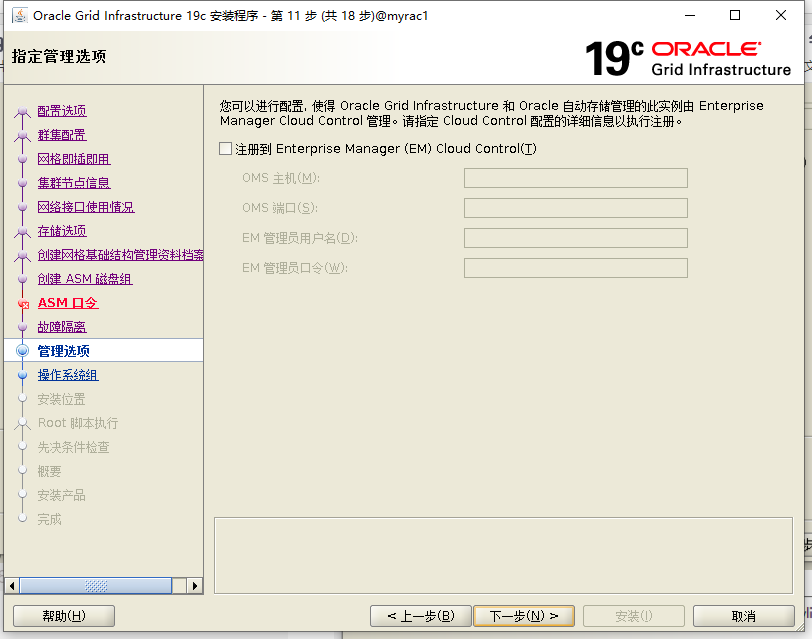812x639 pixels.
Task: Click the horizontal scrollbar thumb under the step list
Action: coord(96,586)
